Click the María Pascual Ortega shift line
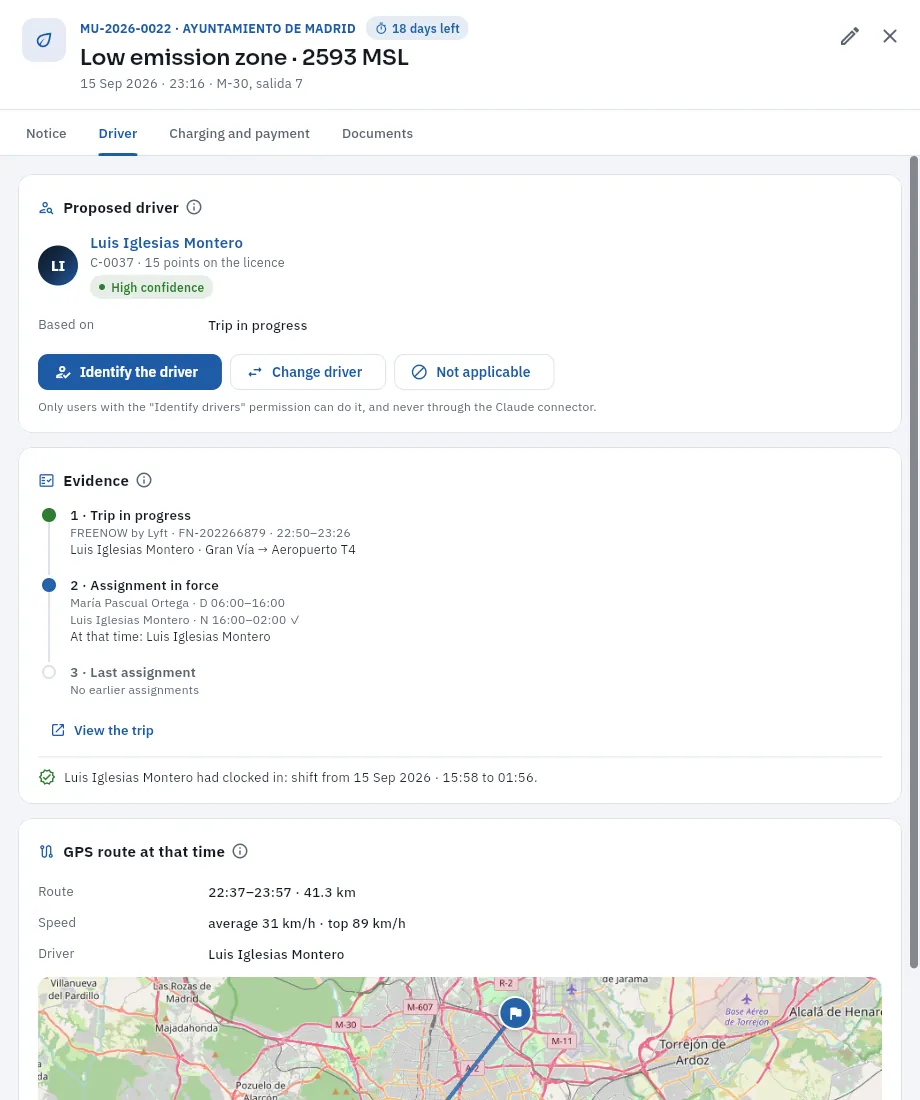 coord(178,603)
